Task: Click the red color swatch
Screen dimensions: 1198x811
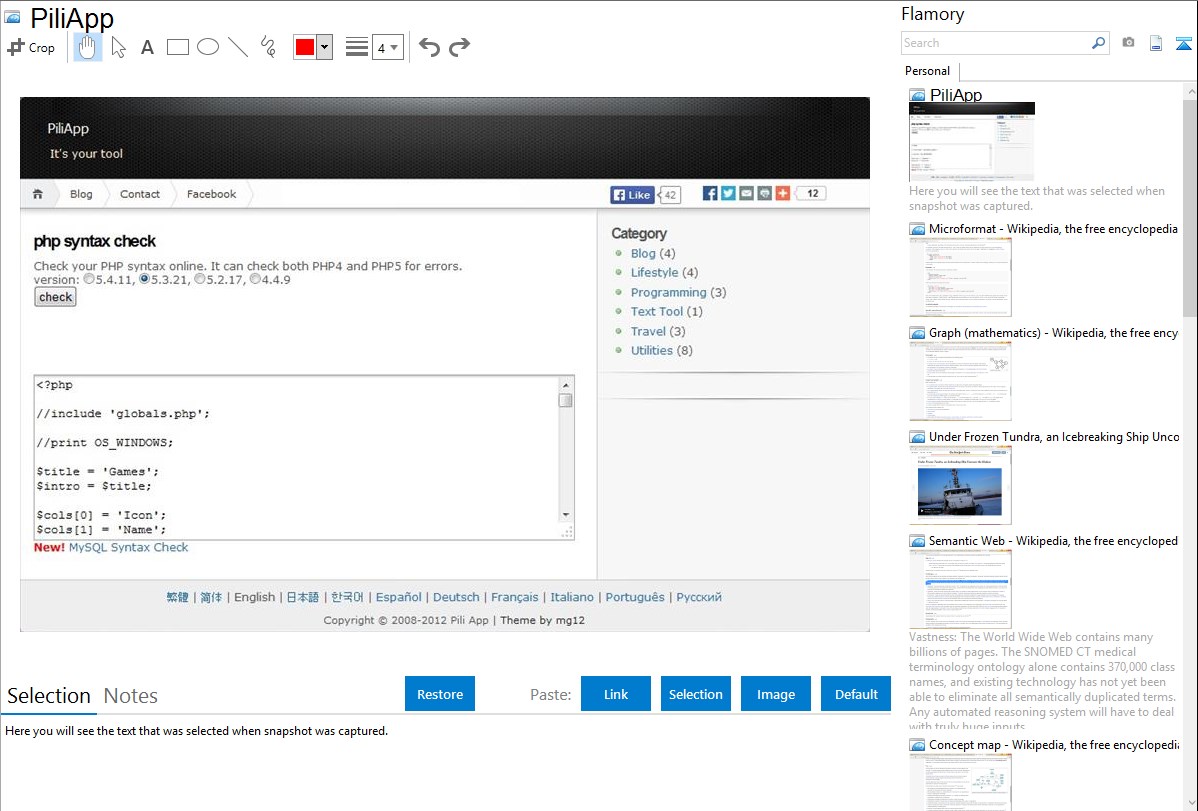Action: pyautogui.click(x=305, y=47)
